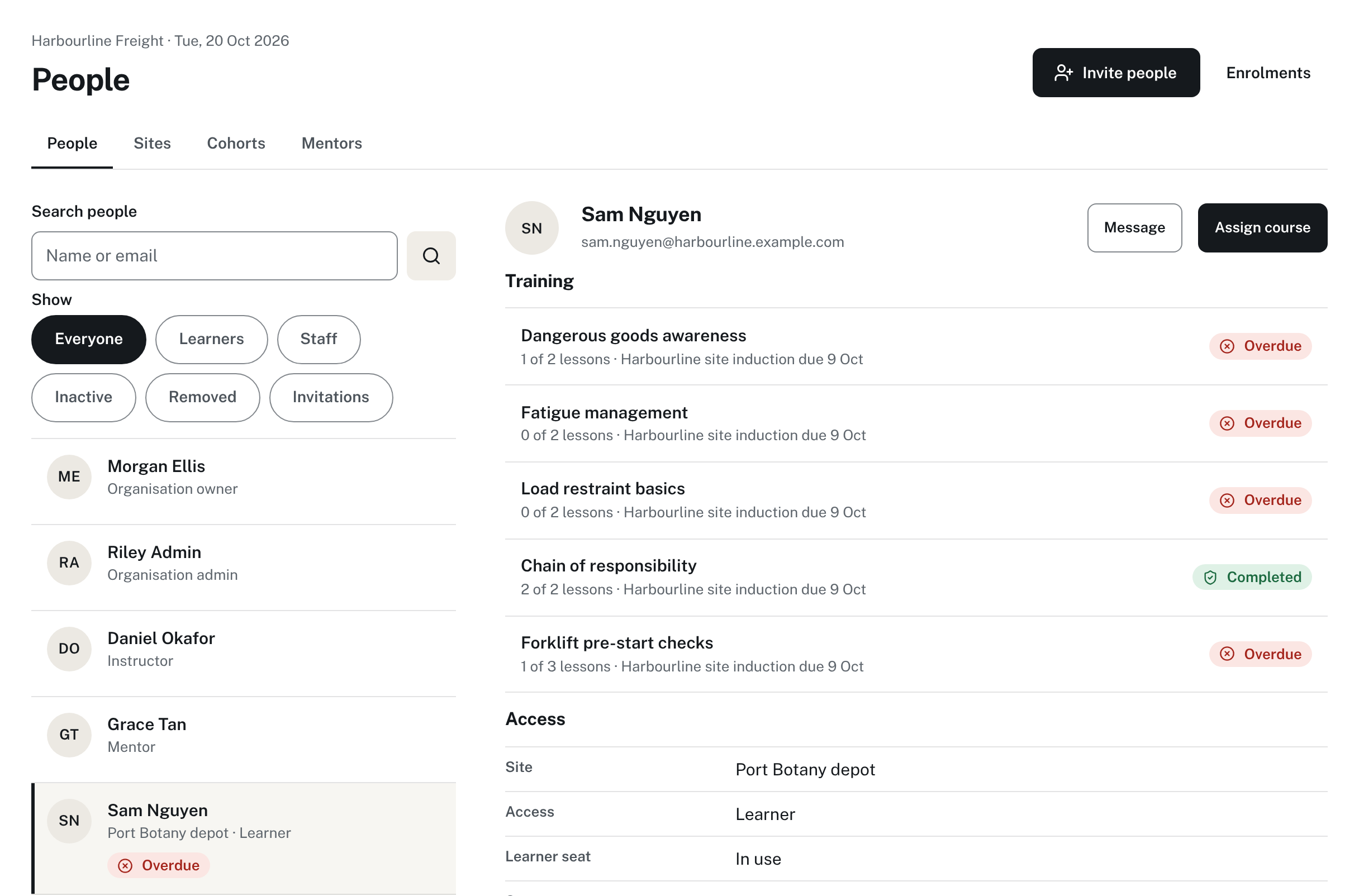Click the 'In use' learner seat value

click(758, 859)
